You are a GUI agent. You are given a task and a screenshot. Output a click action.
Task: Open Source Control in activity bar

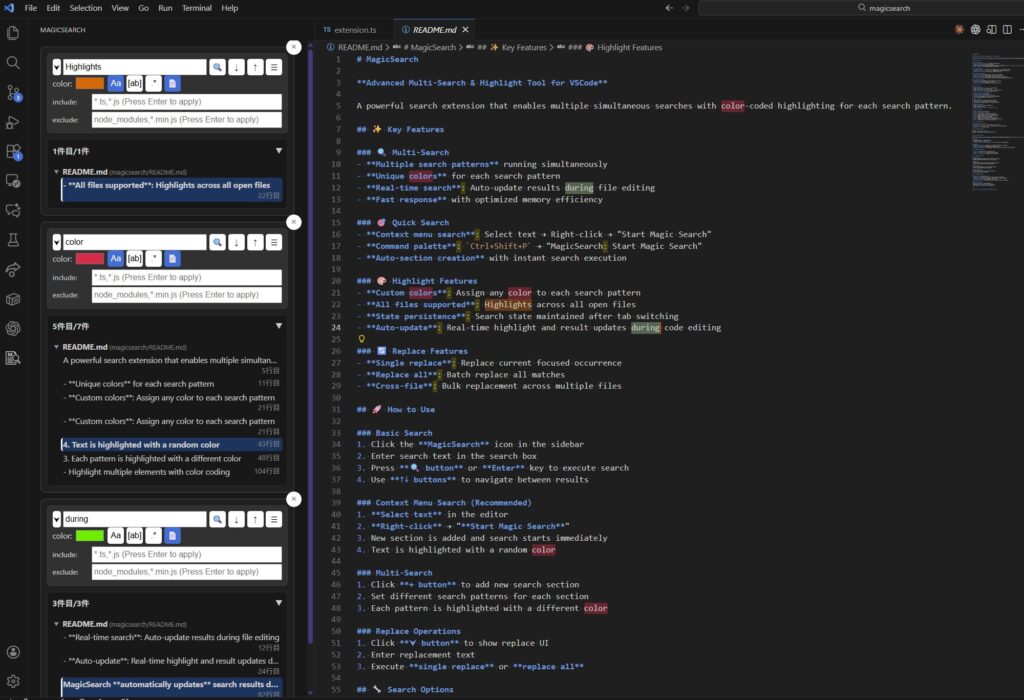[14, 92]
